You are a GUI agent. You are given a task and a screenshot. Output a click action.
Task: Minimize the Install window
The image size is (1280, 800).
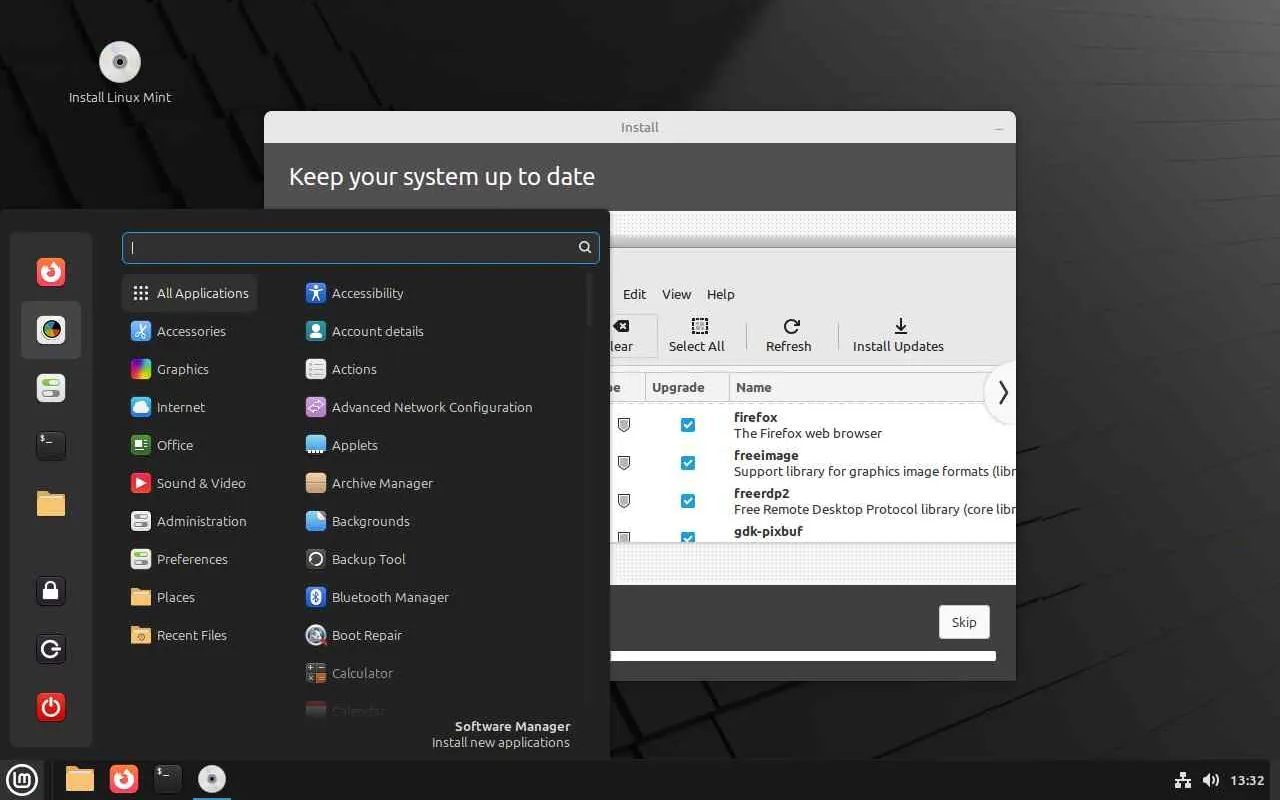999,128
